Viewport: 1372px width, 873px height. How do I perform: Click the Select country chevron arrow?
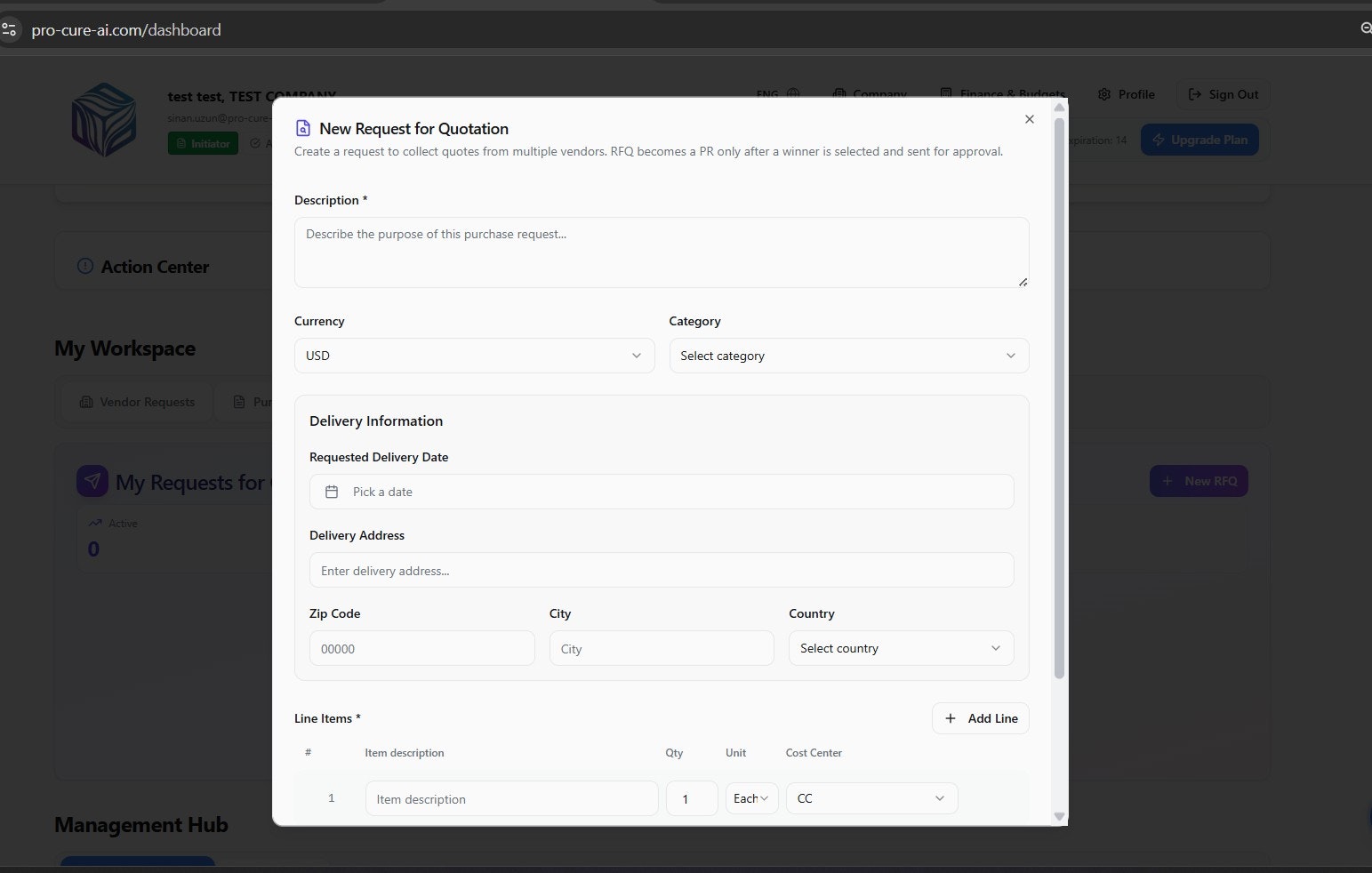pos(996,648)
